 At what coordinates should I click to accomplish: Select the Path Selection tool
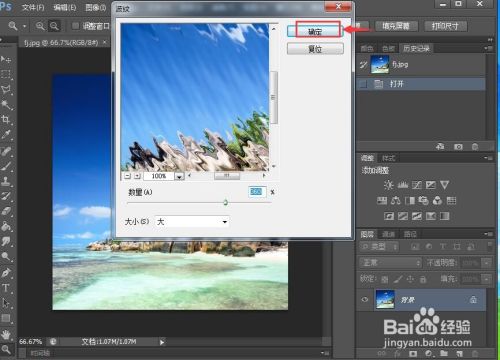point(6,303)
